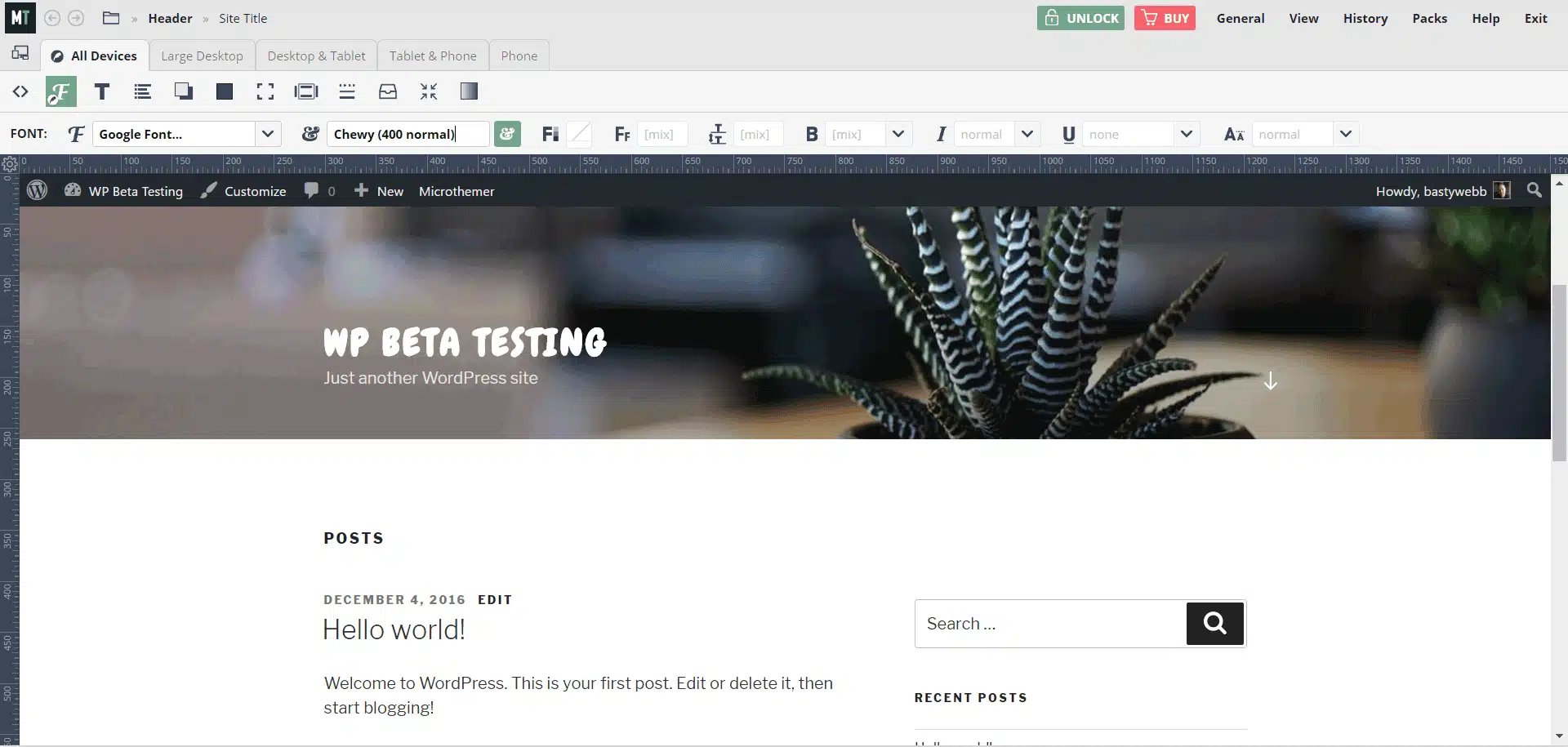The image size is (1568, 747).
Task: Open the font weight dropdown arrow
Action: point(898,134)
